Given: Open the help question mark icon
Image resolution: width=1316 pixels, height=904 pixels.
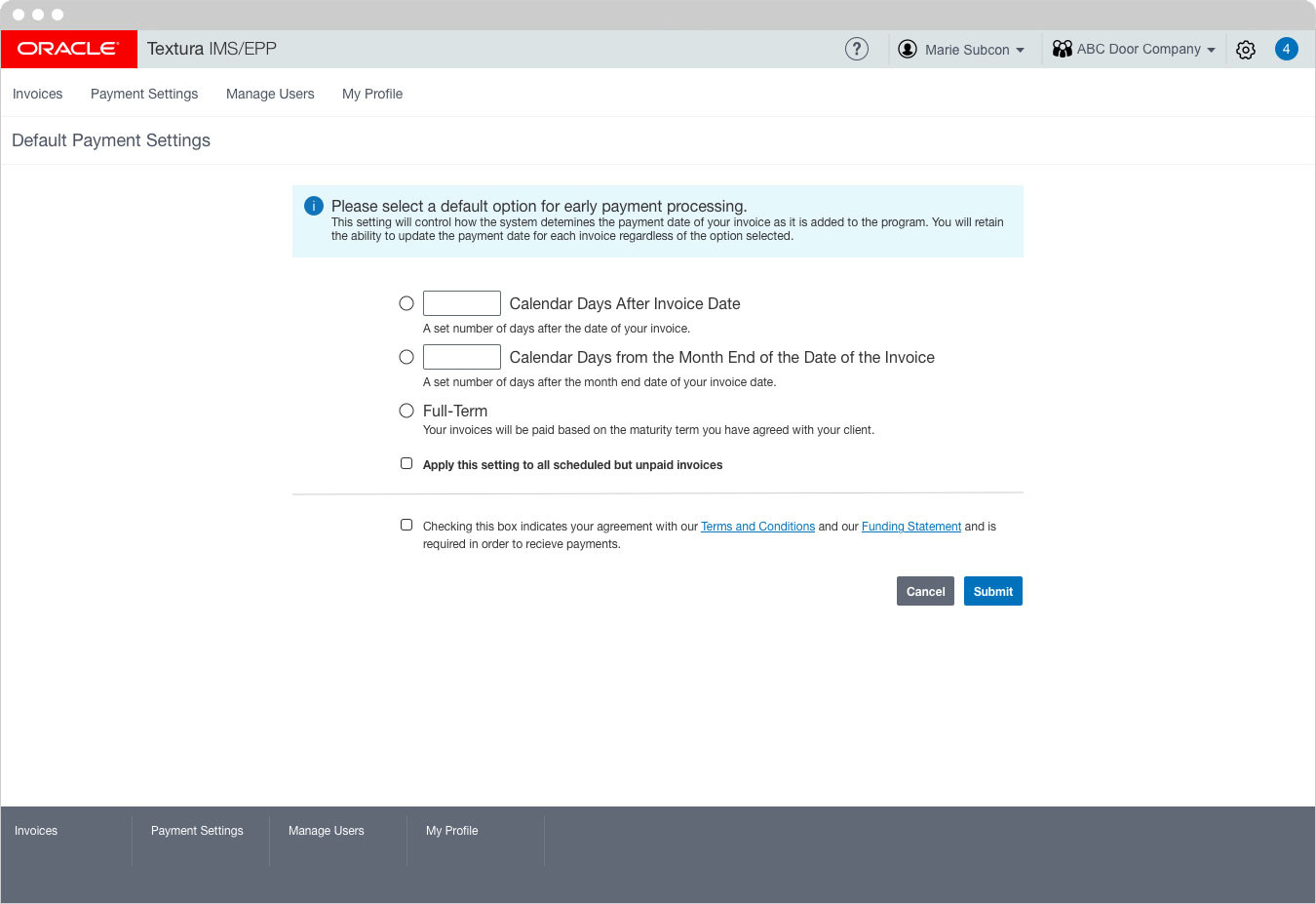Looking at the screenshot, I should coord(857,49).
